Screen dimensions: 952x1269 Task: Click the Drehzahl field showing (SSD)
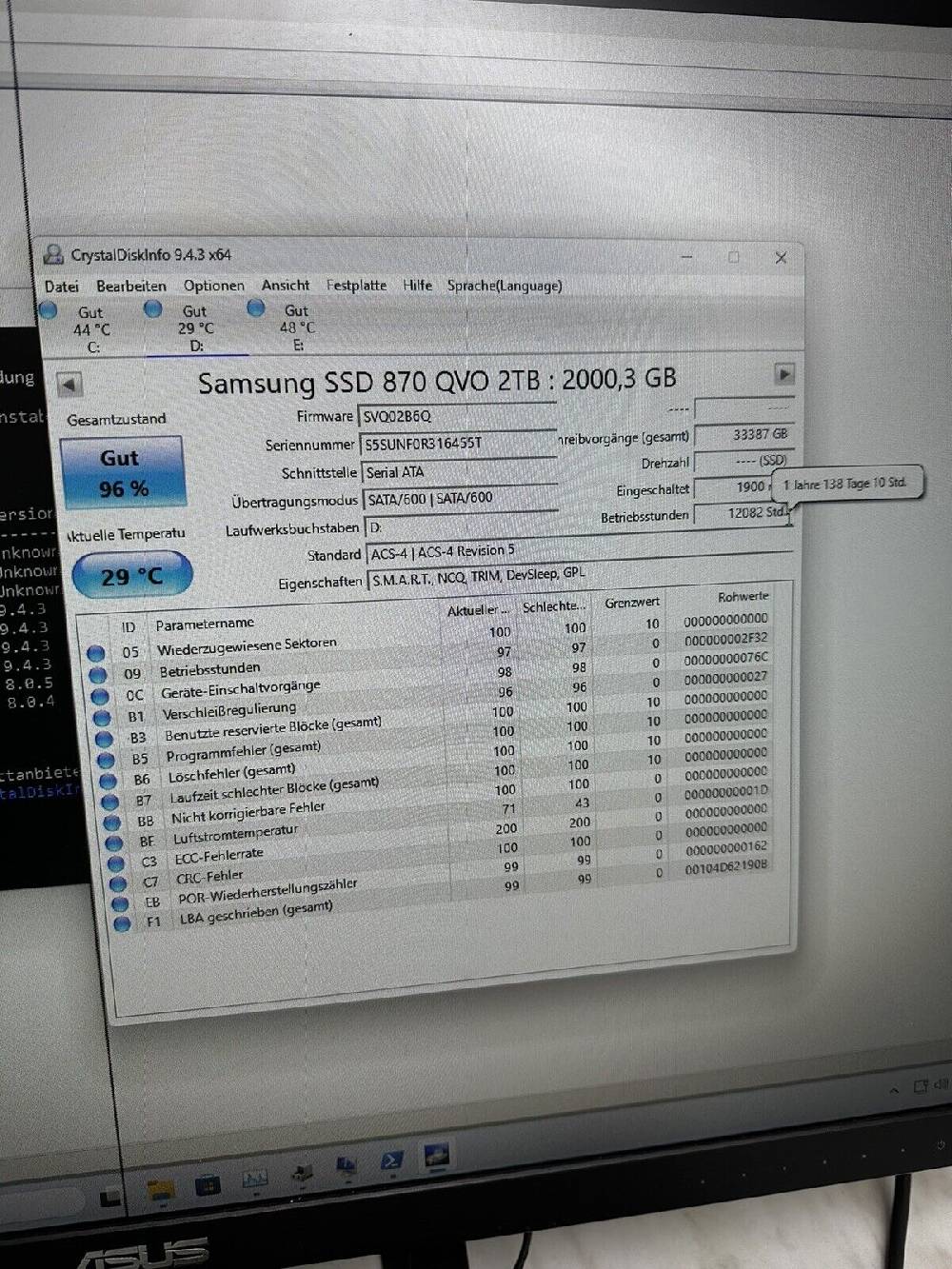click(744, 461)
